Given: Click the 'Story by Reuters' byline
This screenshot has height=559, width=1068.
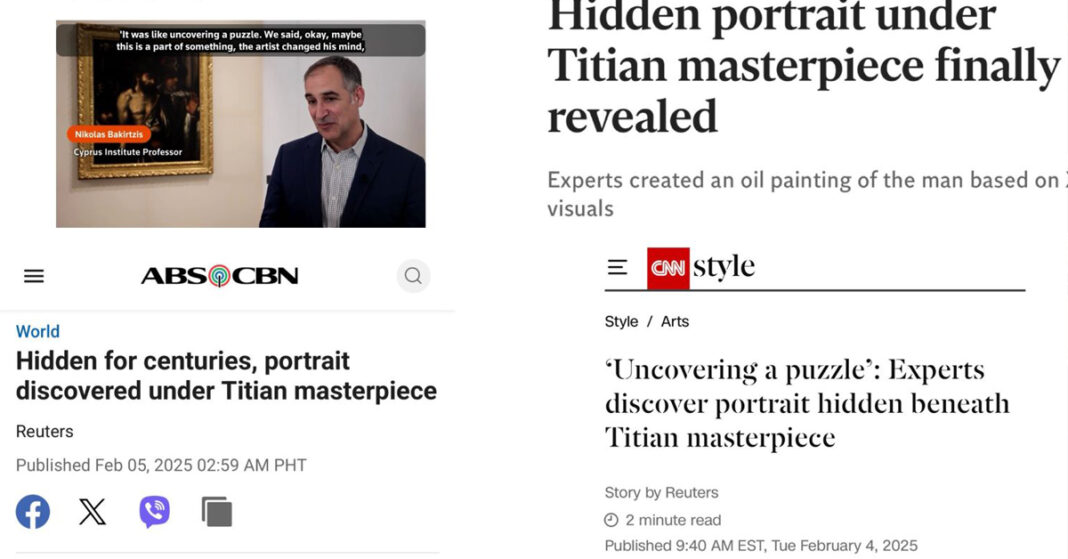Looking at the screenshot, I should tap(661, 493).
